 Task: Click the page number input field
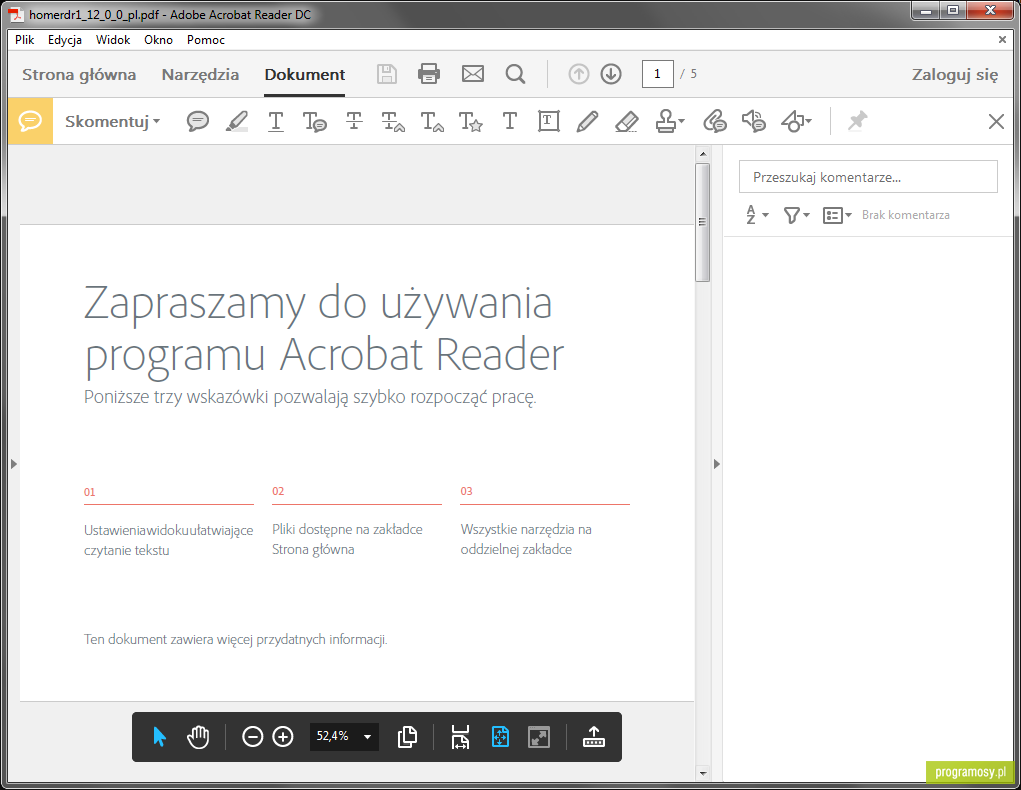point(657,74)
